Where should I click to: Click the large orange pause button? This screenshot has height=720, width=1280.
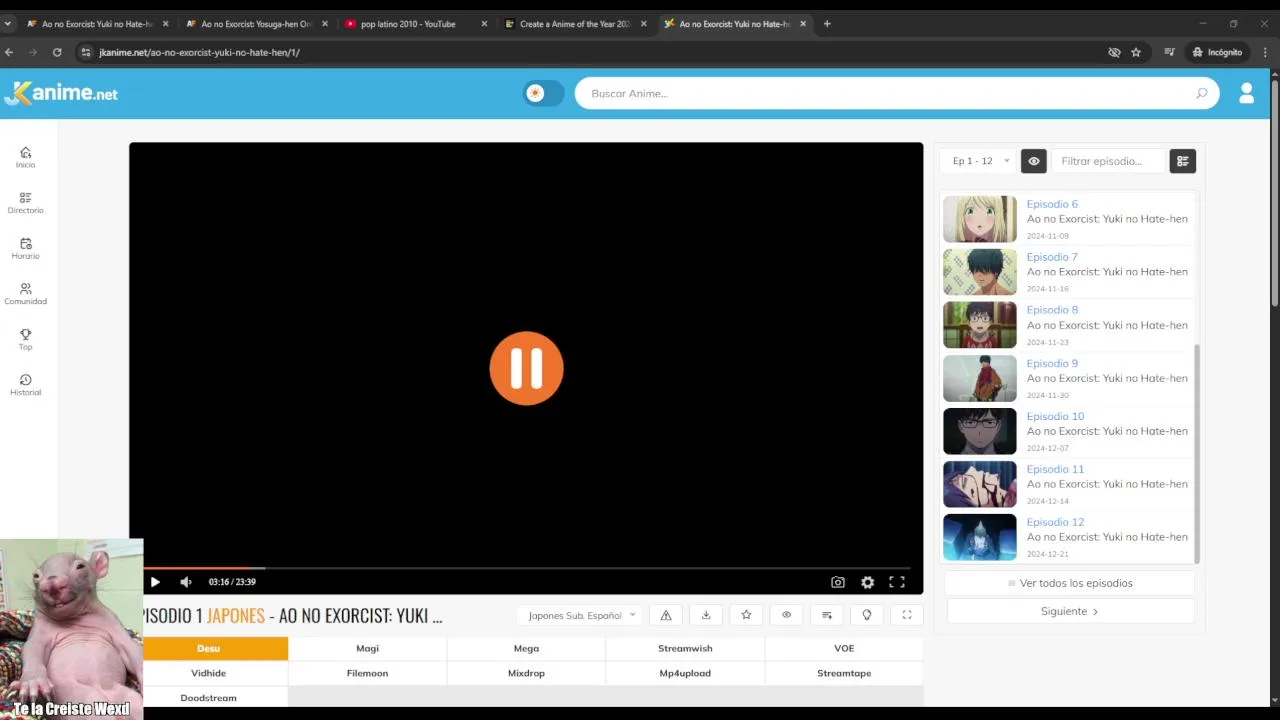coord(526,368)
